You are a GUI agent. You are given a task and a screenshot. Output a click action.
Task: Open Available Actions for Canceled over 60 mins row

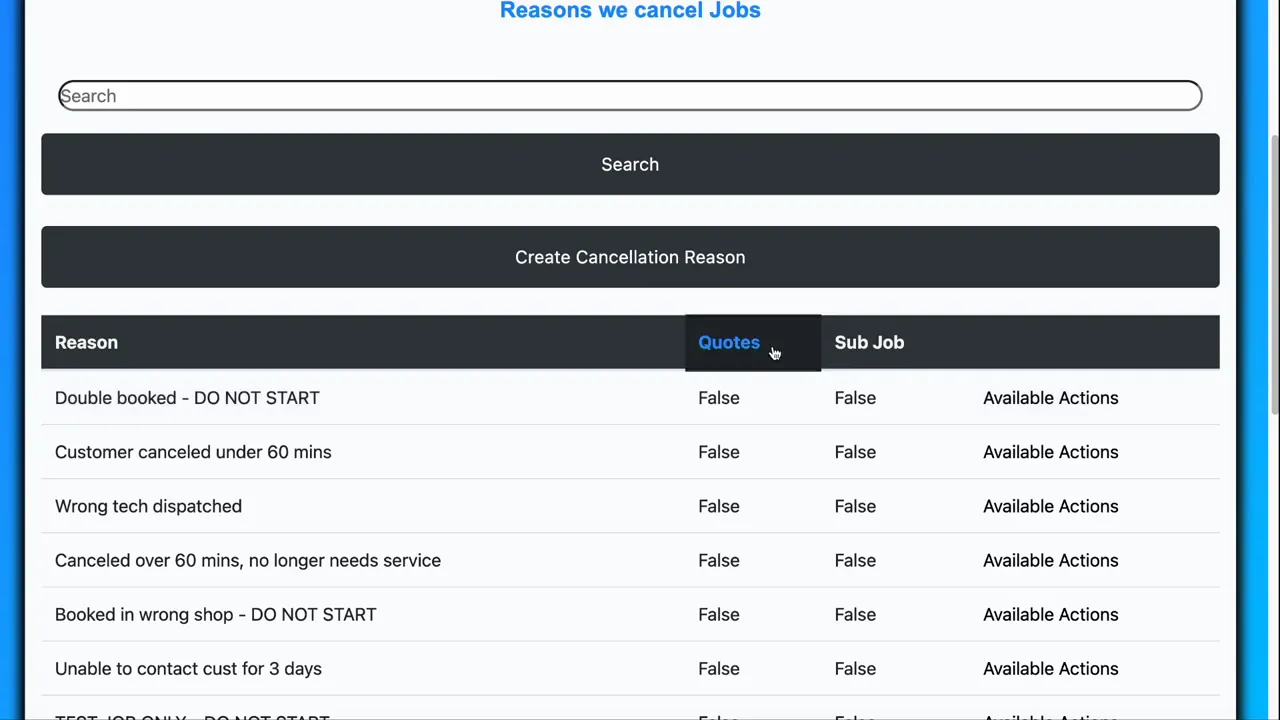point(1050,560)
